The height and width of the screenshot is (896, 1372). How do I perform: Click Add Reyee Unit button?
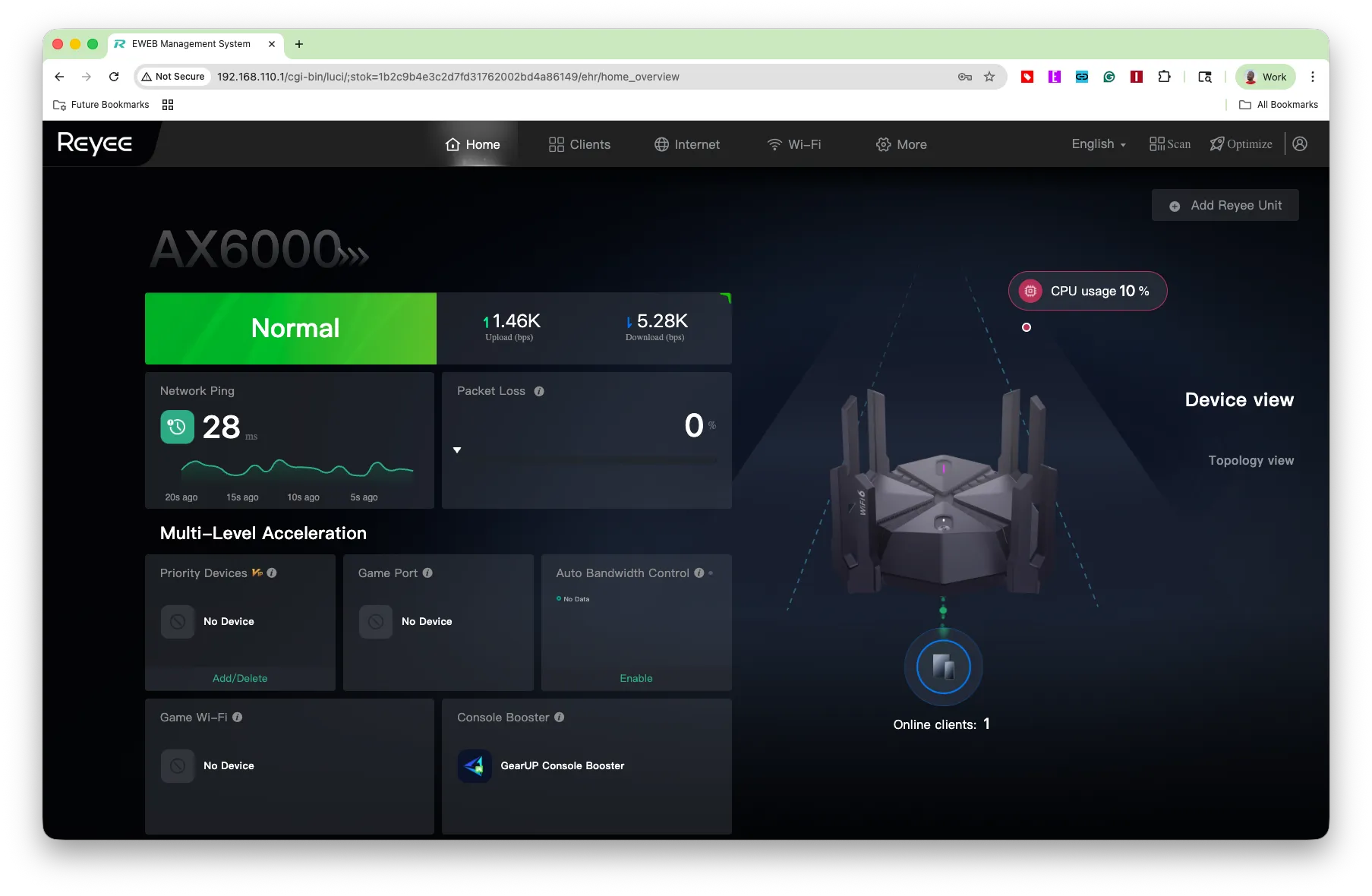tap(1225, 205)
